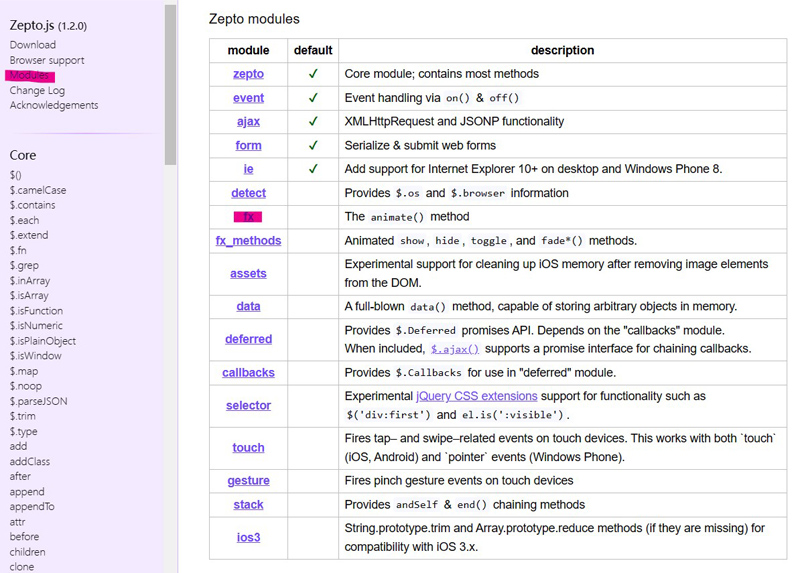Click the 'Core' sidebar heading
This screenshot has height=573, width=805.
[x=23, y=155]
